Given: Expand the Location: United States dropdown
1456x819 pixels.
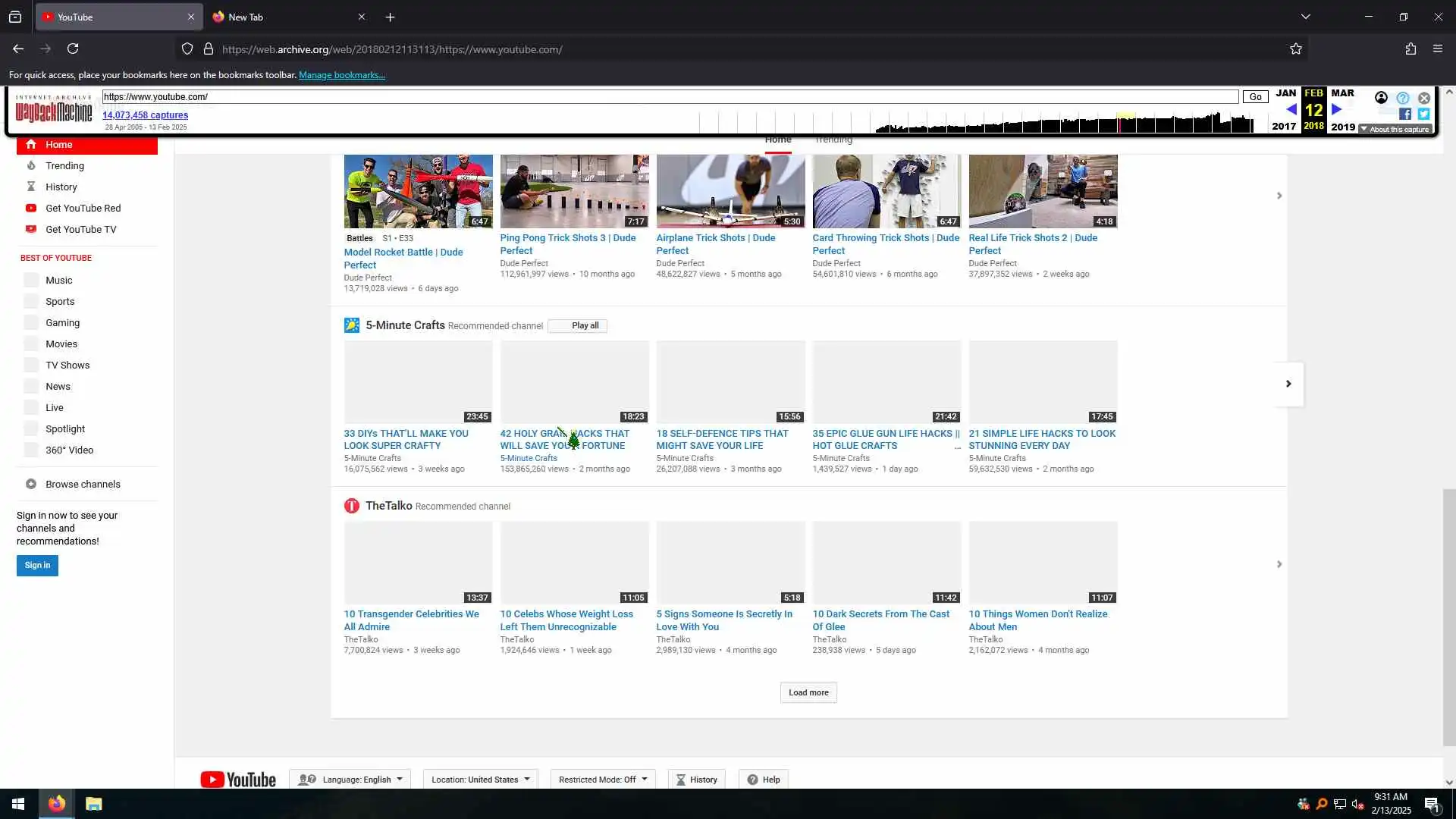Looking at the screenshot, I should click(x=480, y=780).
